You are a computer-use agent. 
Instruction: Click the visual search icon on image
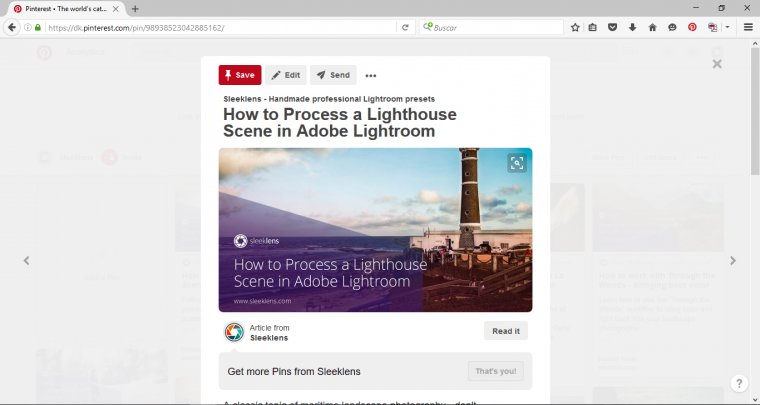517,163
